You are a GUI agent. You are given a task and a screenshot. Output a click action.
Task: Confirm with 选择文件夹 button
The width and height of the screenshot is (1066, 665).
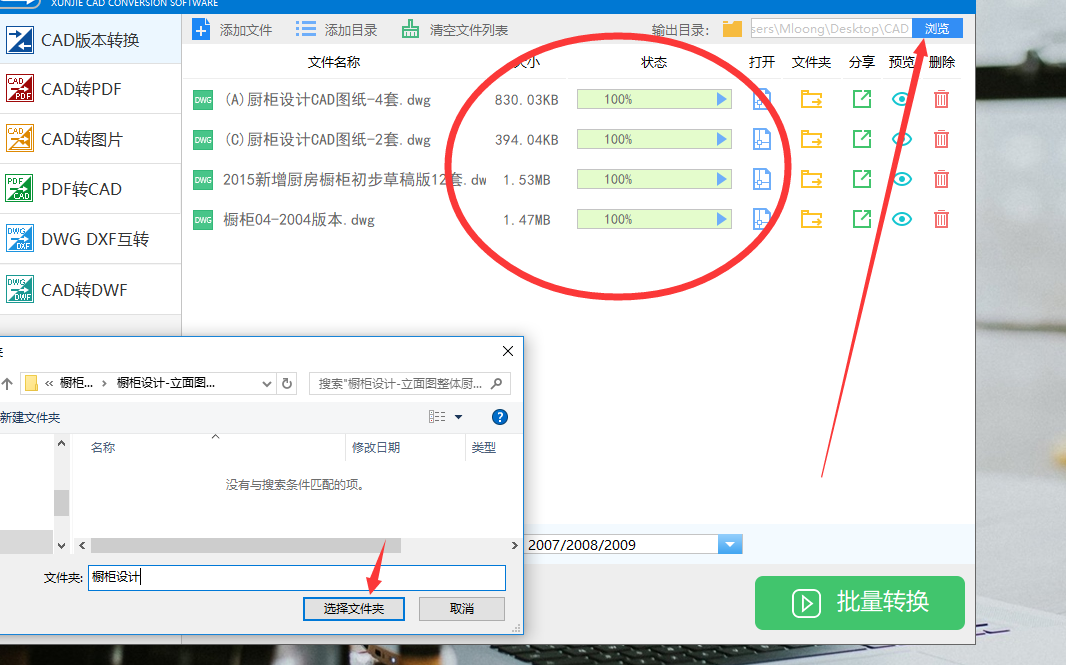[354, 609]
